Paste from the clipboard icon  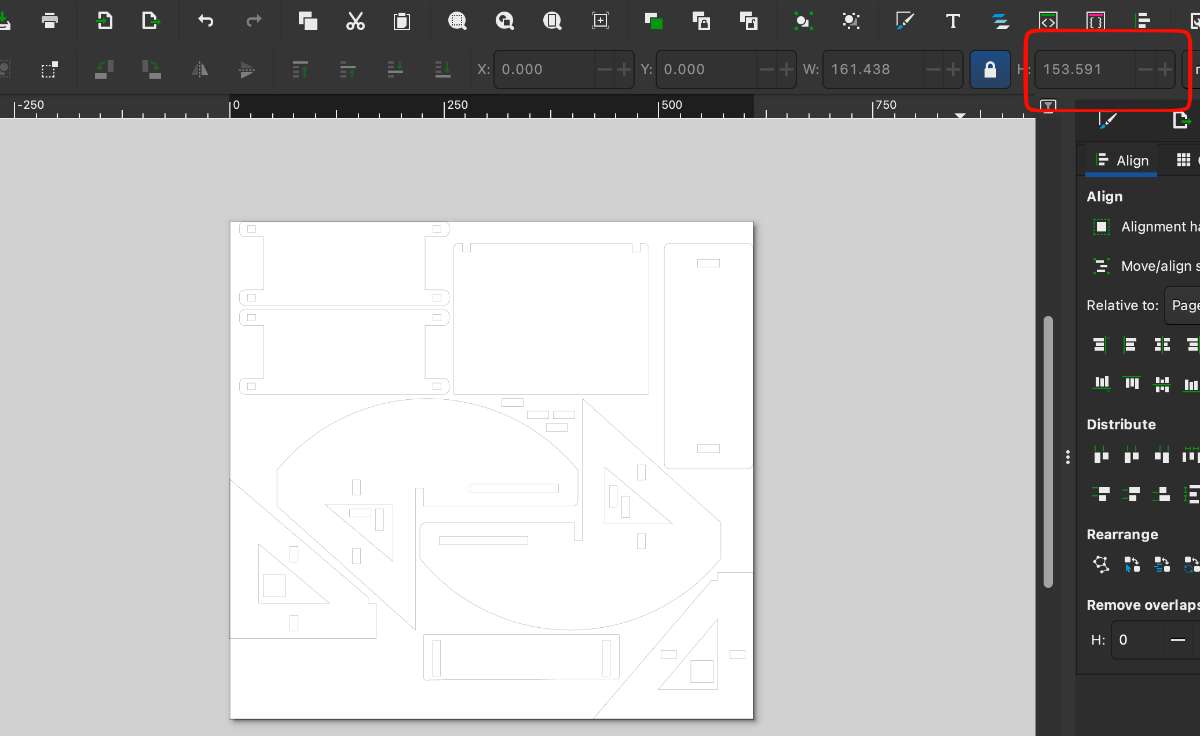[402, 20]
